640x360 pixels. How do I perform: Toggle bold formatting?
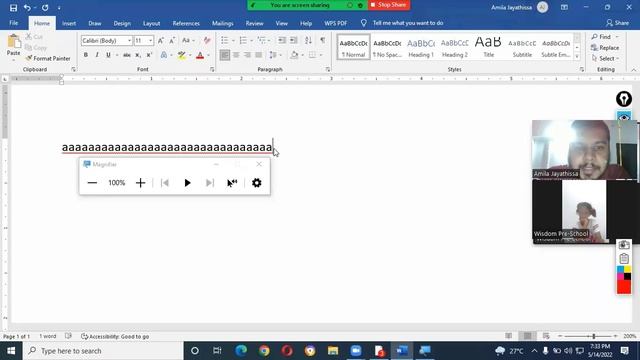[86, 55]
